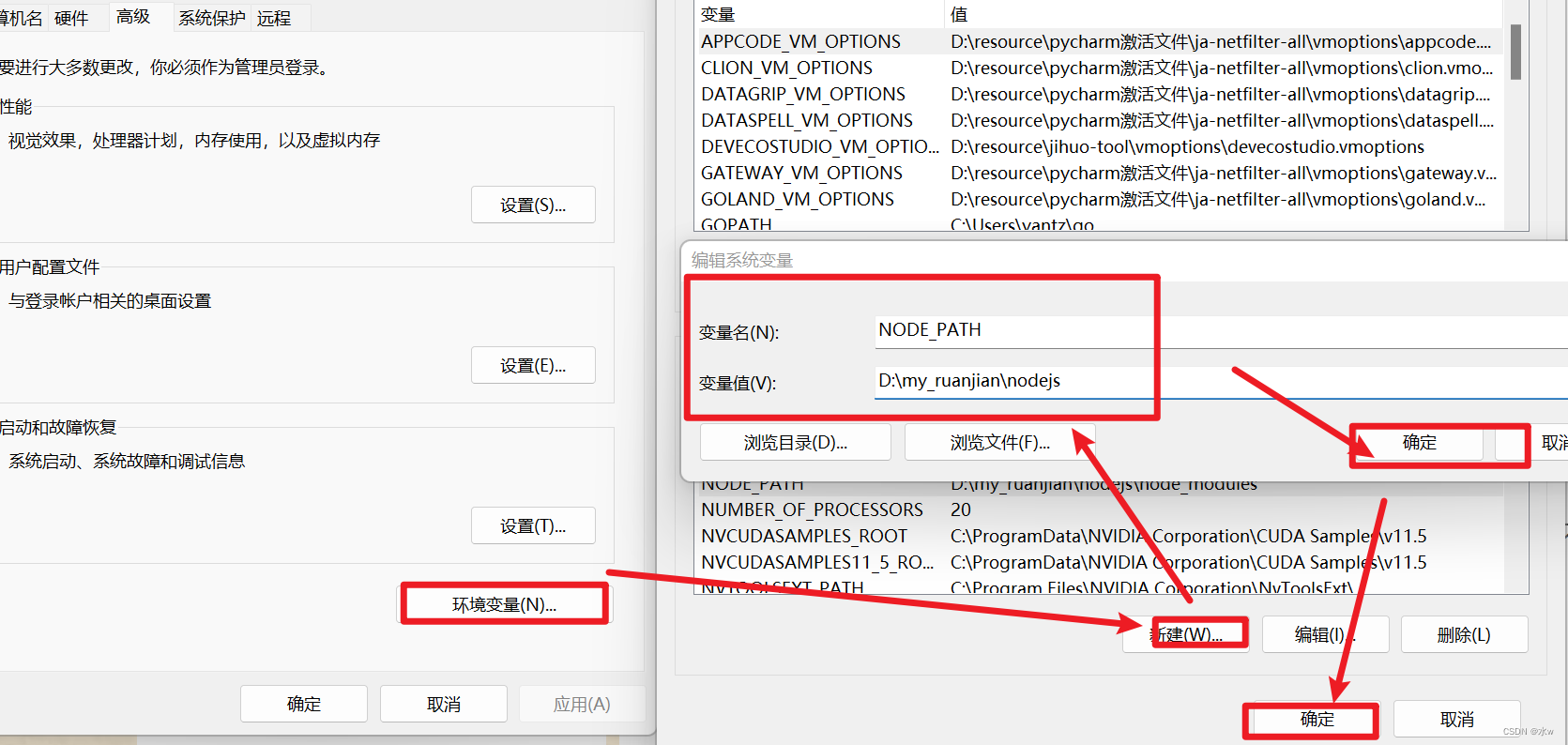Click the 变量 column header
Viewport: 1568px width, 745px height.
pos(819,14)
